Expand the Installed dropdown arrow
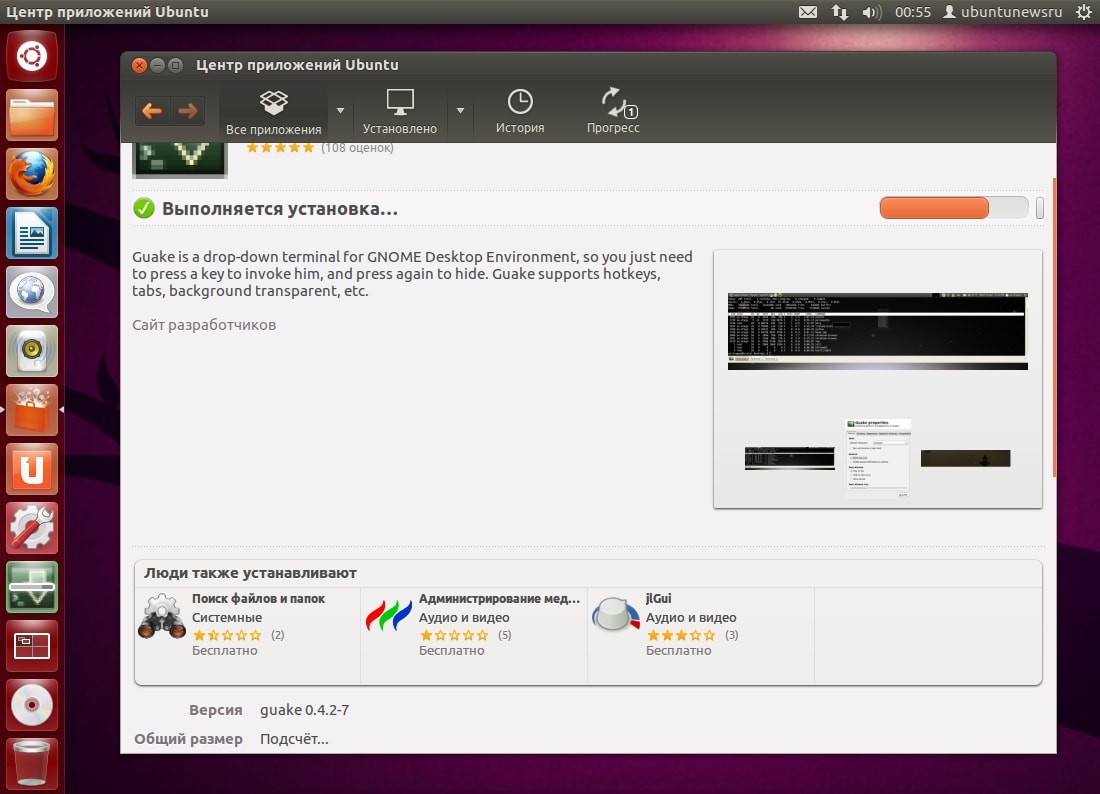The width and height of the screenshot is (1100, 794). tap(460, 111)
